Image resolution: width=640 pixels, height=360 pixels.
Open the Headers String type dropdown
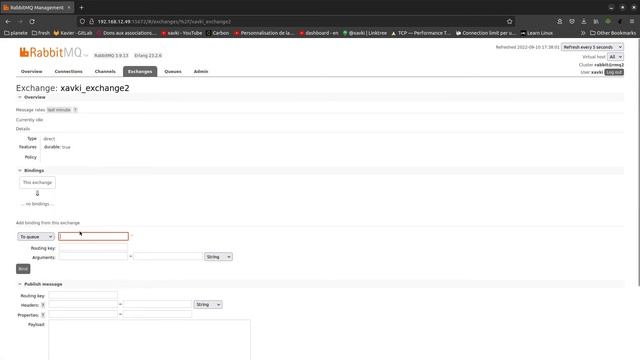[208, 304]
